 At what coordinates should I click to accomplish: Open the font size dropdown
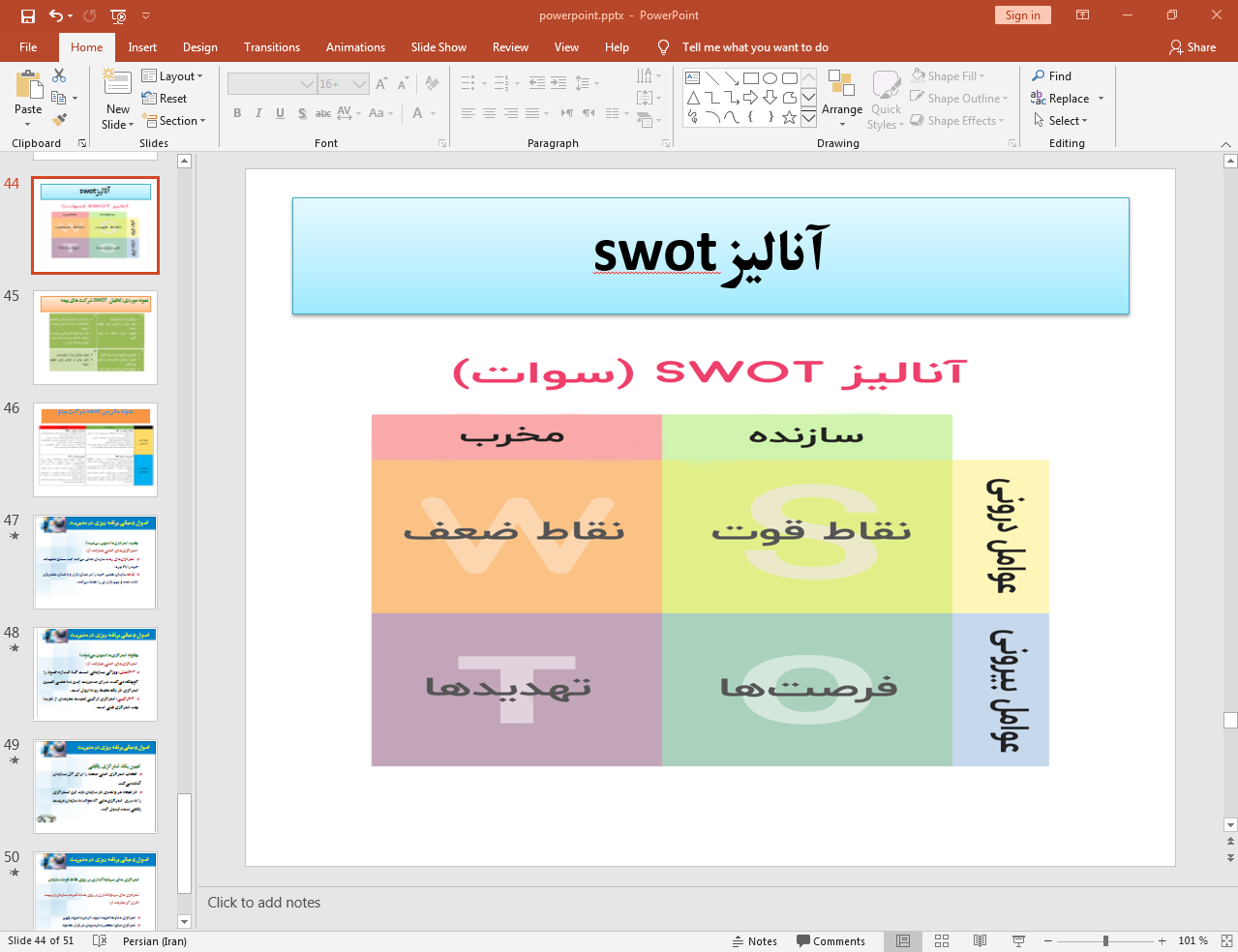pyautogui.click(x=360, y=84)
